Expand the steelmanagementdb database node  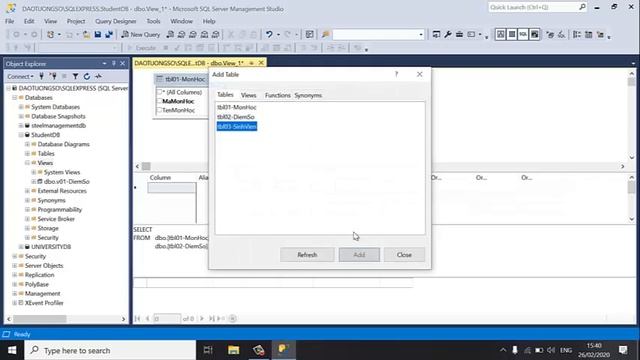(x=21, y=126)
